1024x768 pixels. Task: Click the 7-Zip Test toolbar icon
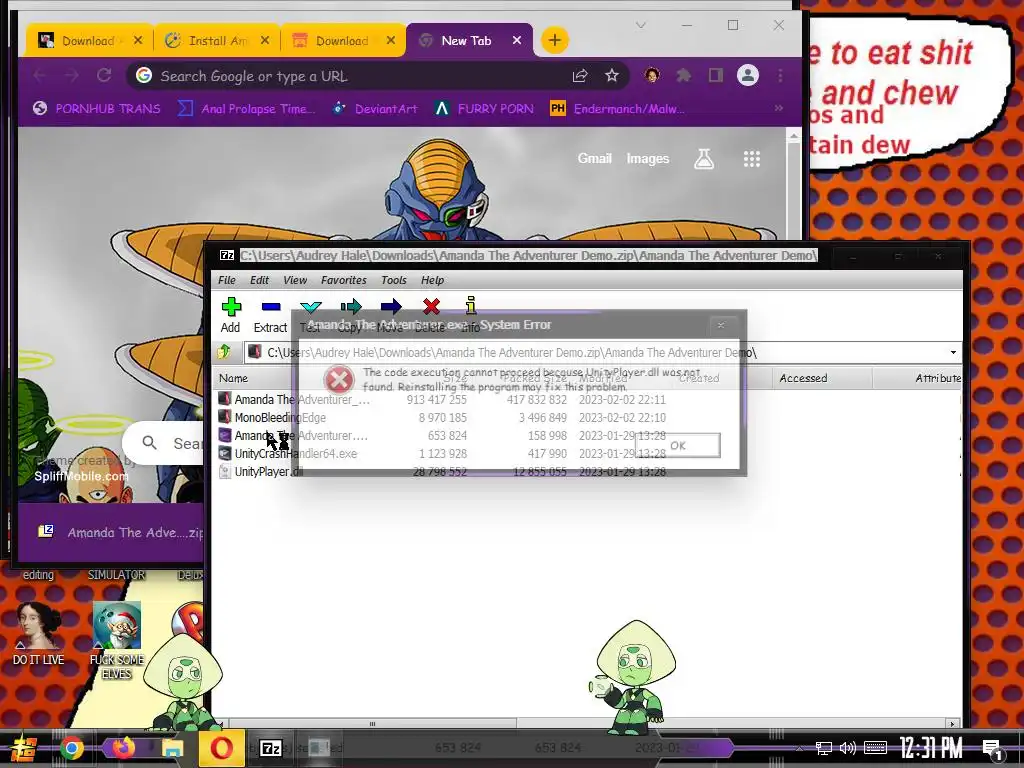[310, 307]
